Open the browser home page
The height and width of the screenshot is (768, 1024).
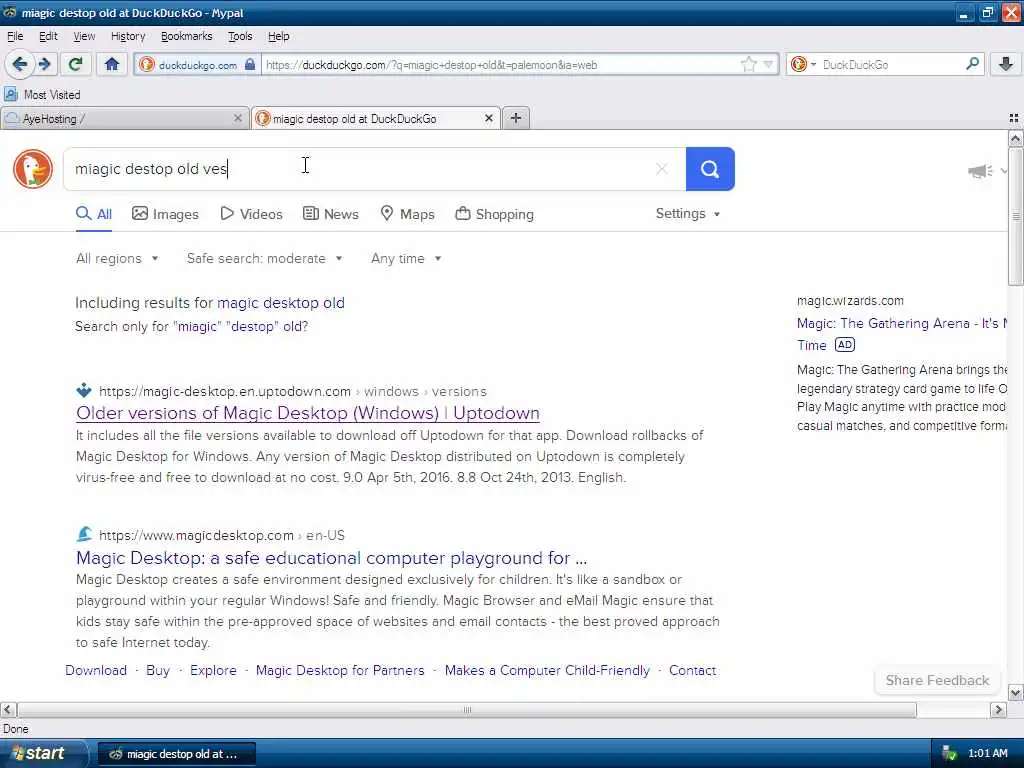click(x=112, y=64)
